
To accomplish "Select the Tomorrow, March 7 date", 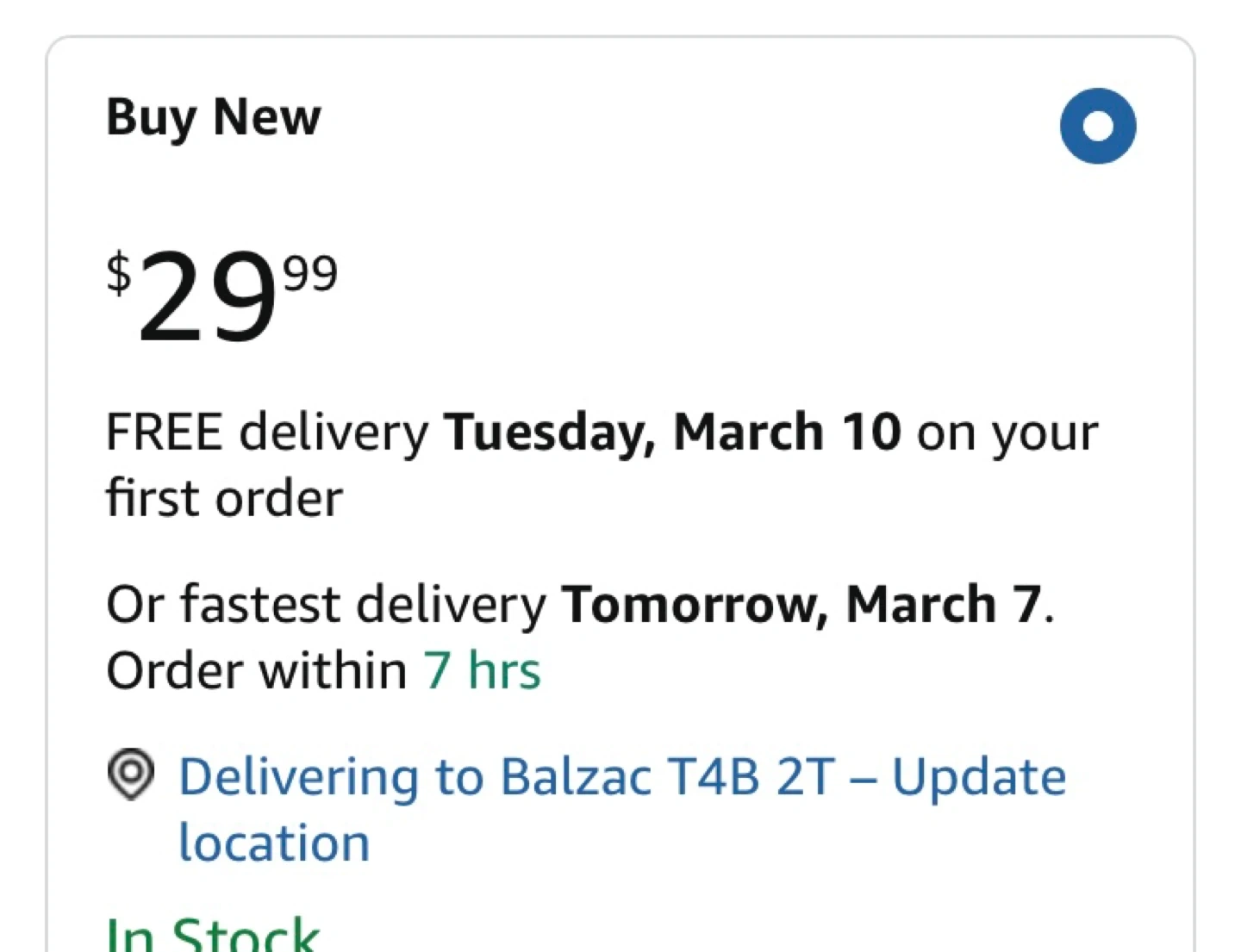I will coord(801,604).
